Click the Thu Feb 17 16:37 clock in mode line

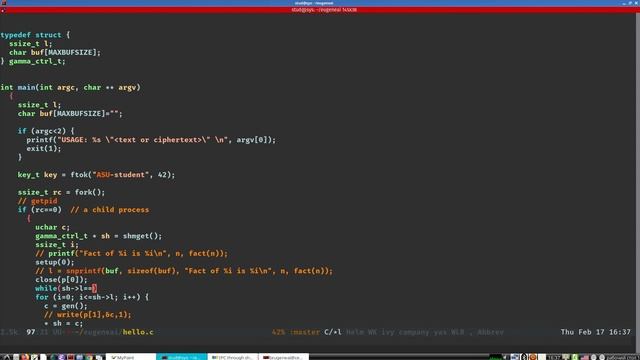[596, 332]
